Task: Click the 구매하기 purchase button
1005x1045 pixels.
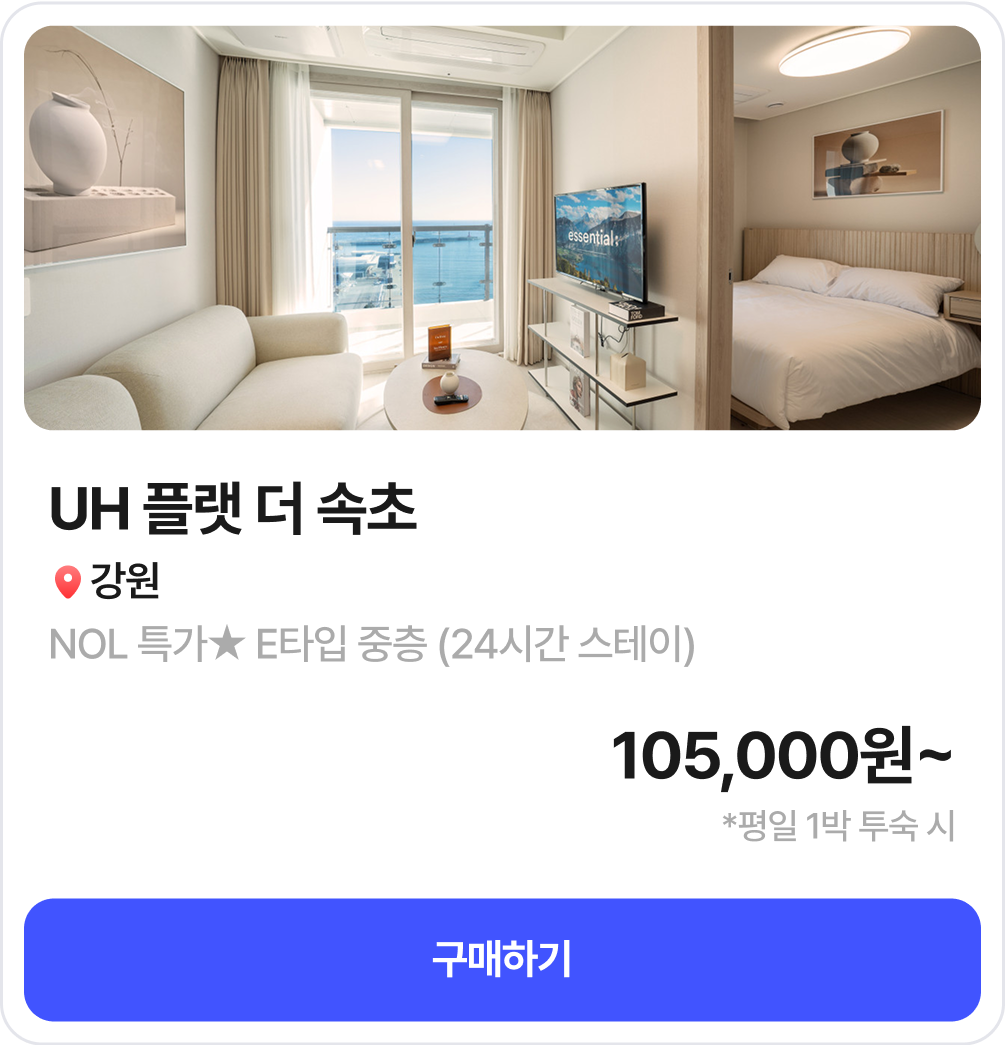Action: pos(502,959)
